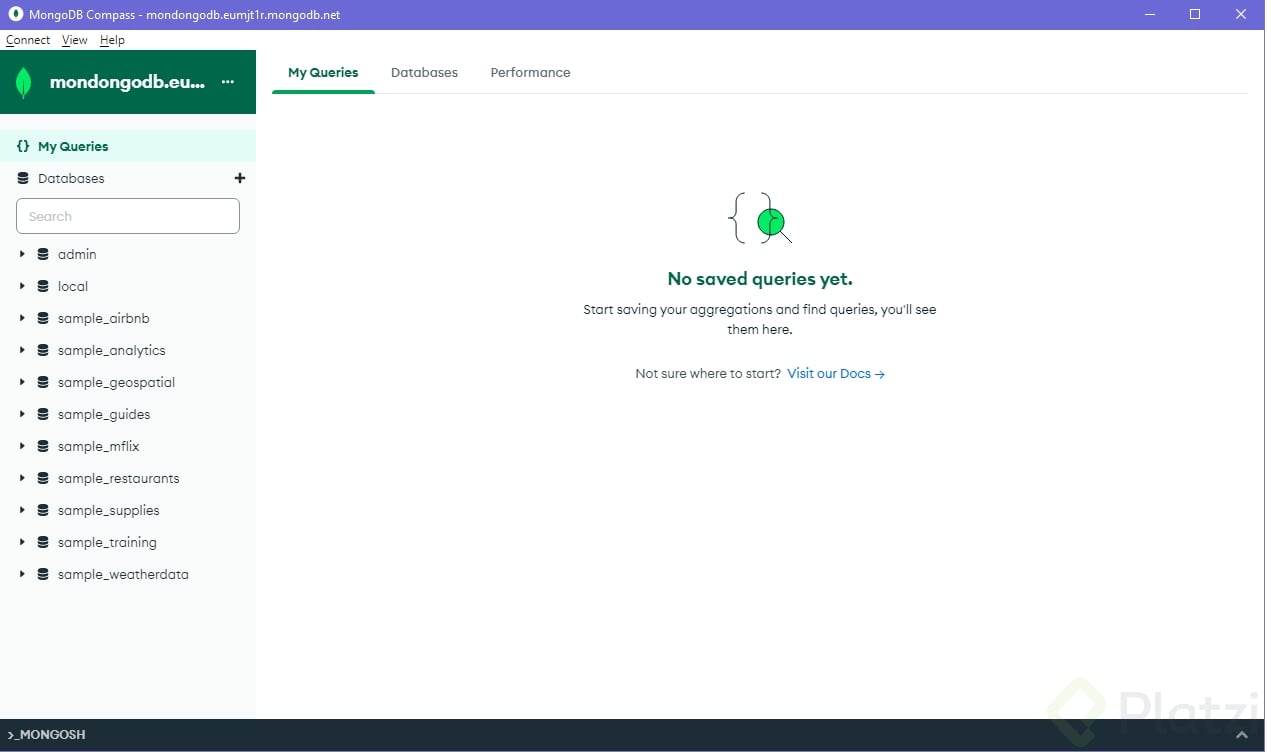This screenshot has width=1271, height=755.
Task: Click the database icon beside sample_supplies
Action: 43,510
